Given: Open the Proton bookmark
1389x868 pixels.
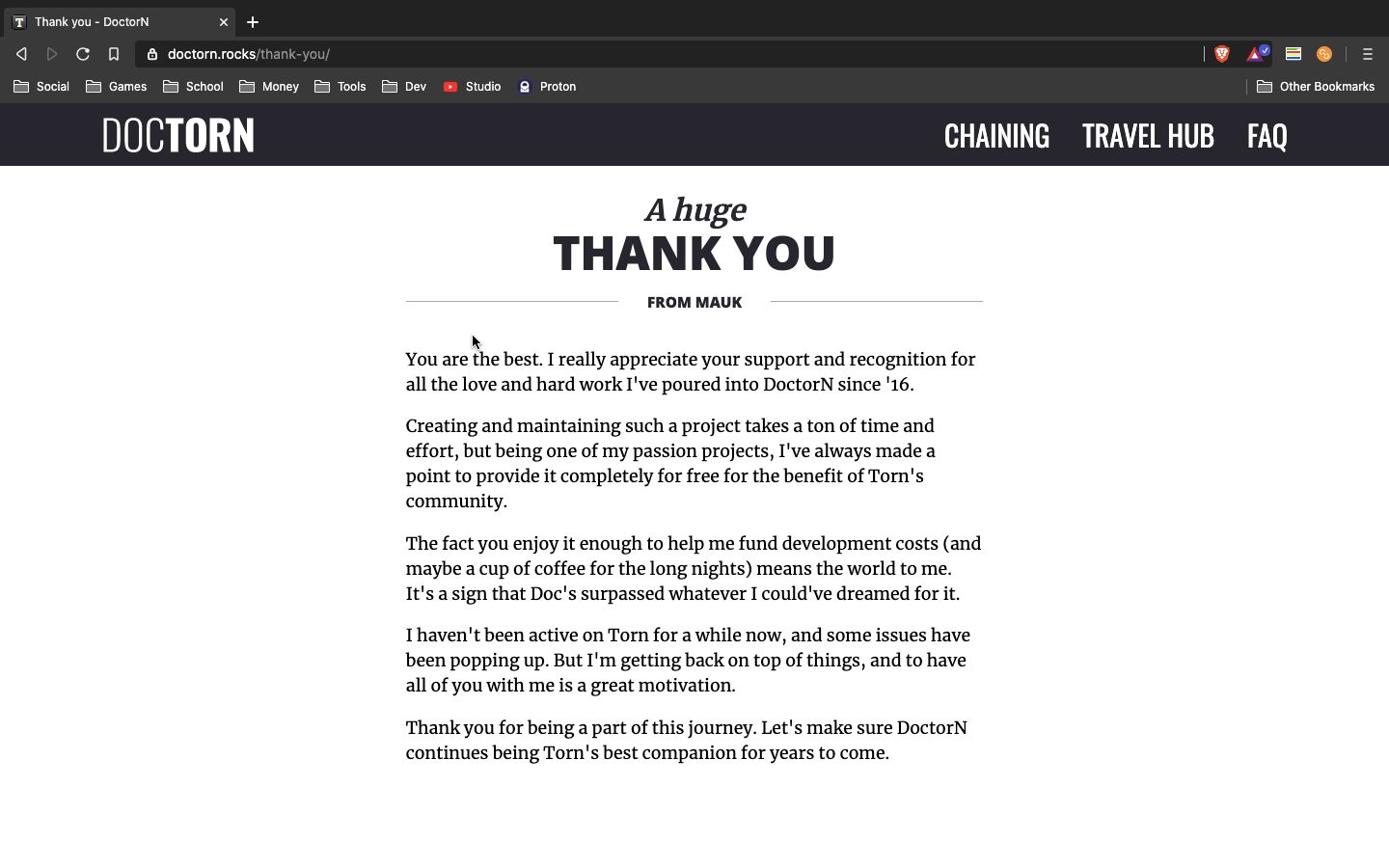Looking at the screenshot, I should pyautogui.click(x=547, y=87).
